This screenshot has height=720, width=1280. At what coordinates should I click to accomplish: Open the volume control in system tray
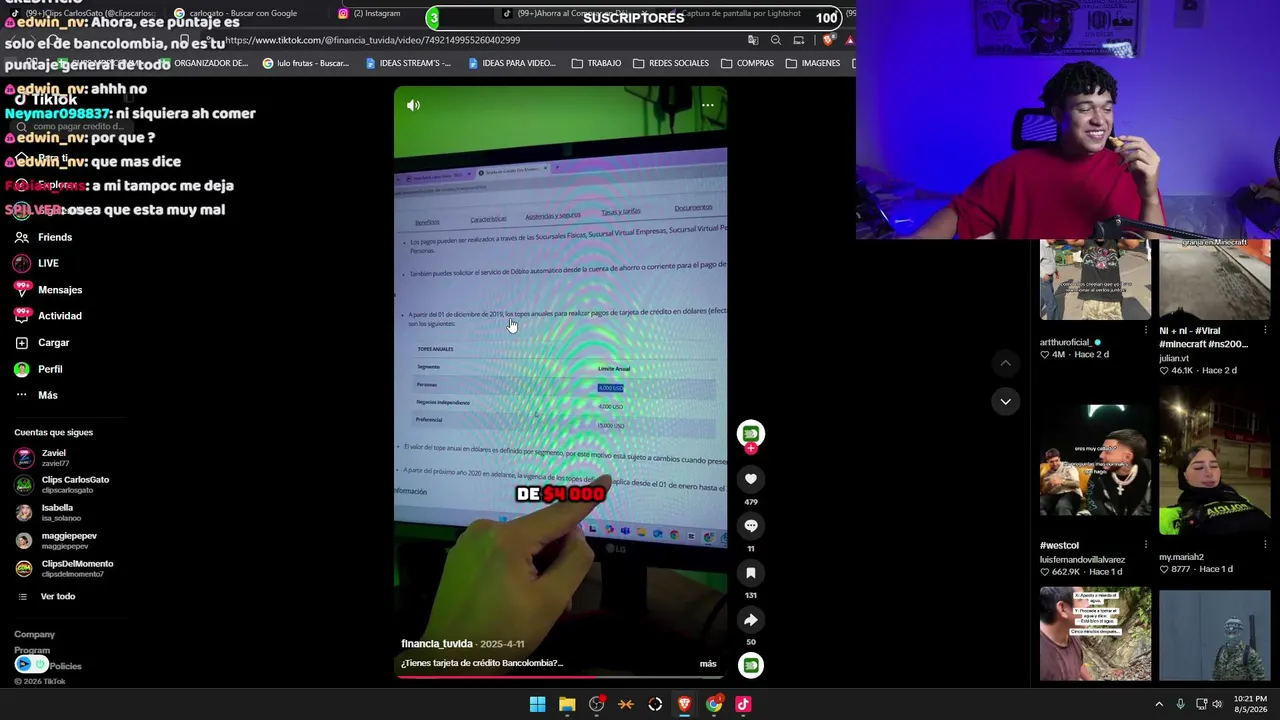[x=1217, y=704]
